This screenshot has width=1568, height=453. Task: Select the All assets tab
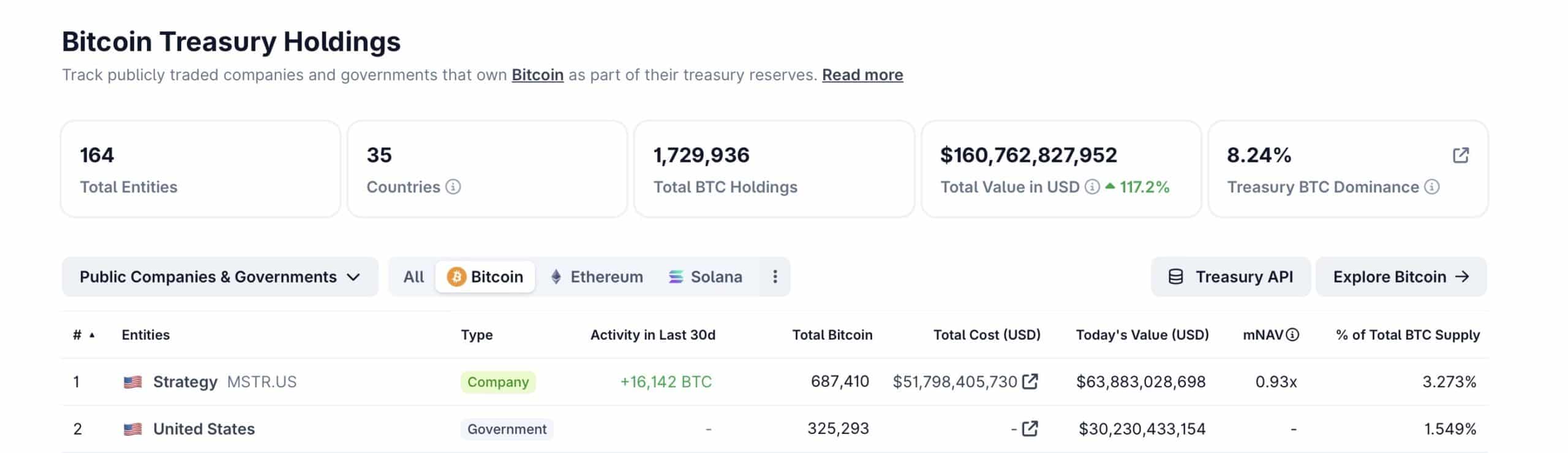(413, 276)
